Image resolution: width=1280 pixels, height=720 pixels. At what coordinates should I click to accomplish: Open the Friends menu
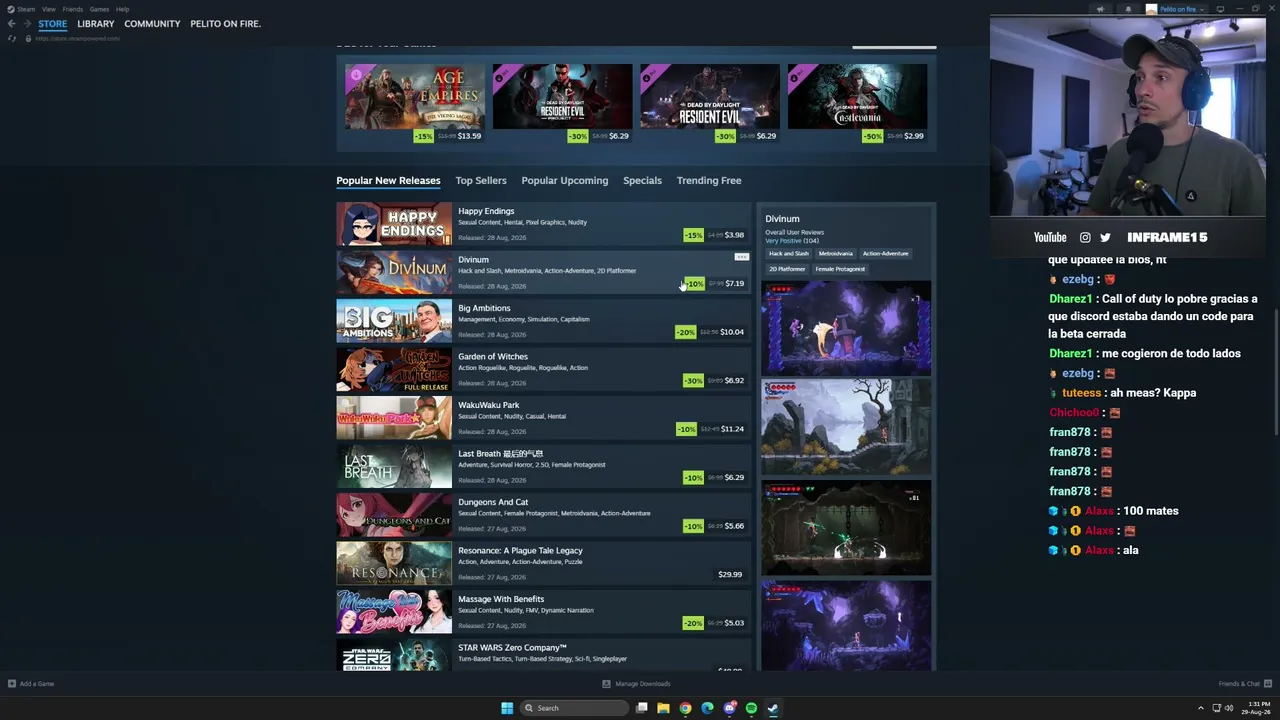73,9
